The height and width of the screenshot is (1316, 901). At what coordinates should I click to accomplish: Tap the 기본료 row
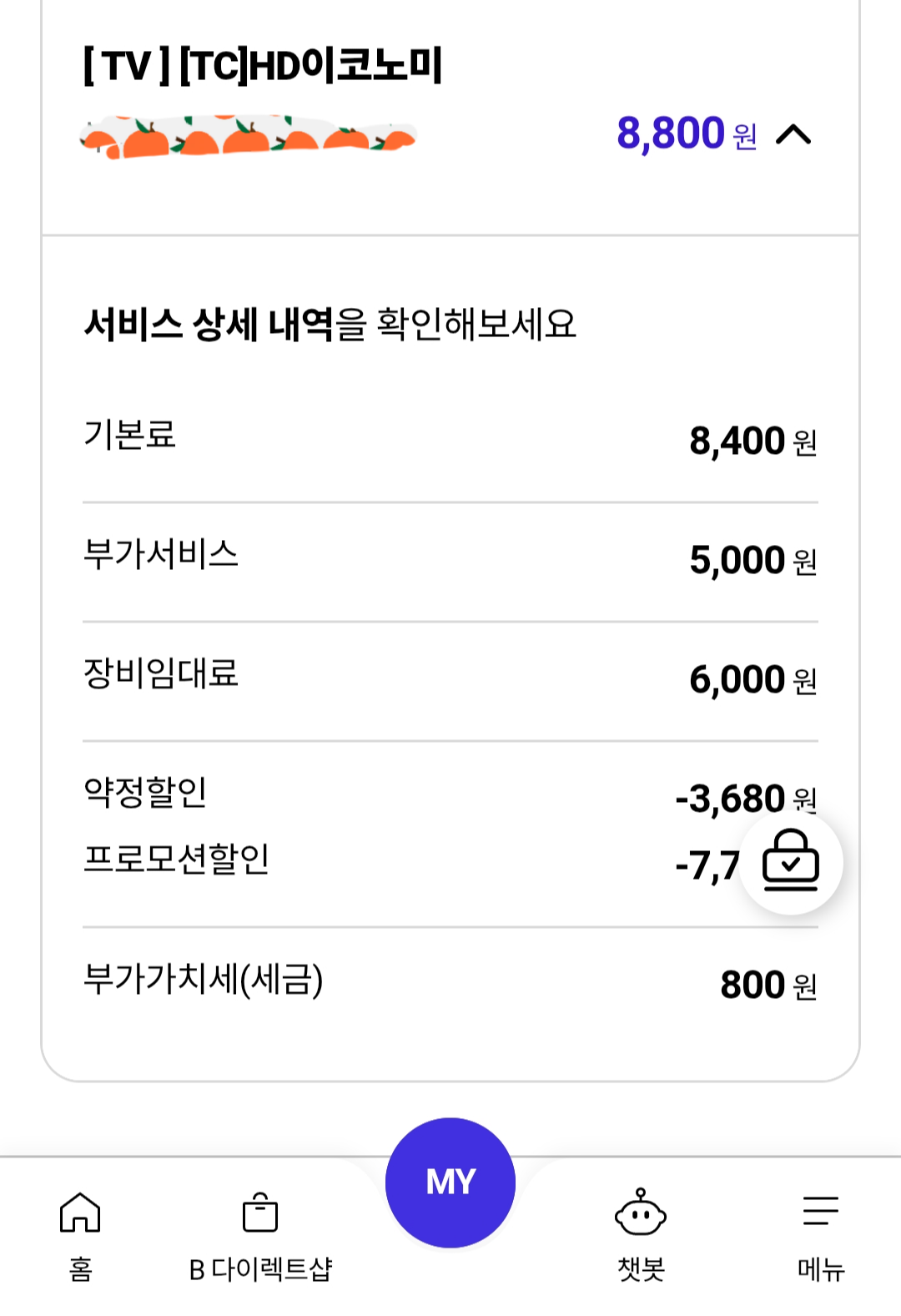point(450,438)
